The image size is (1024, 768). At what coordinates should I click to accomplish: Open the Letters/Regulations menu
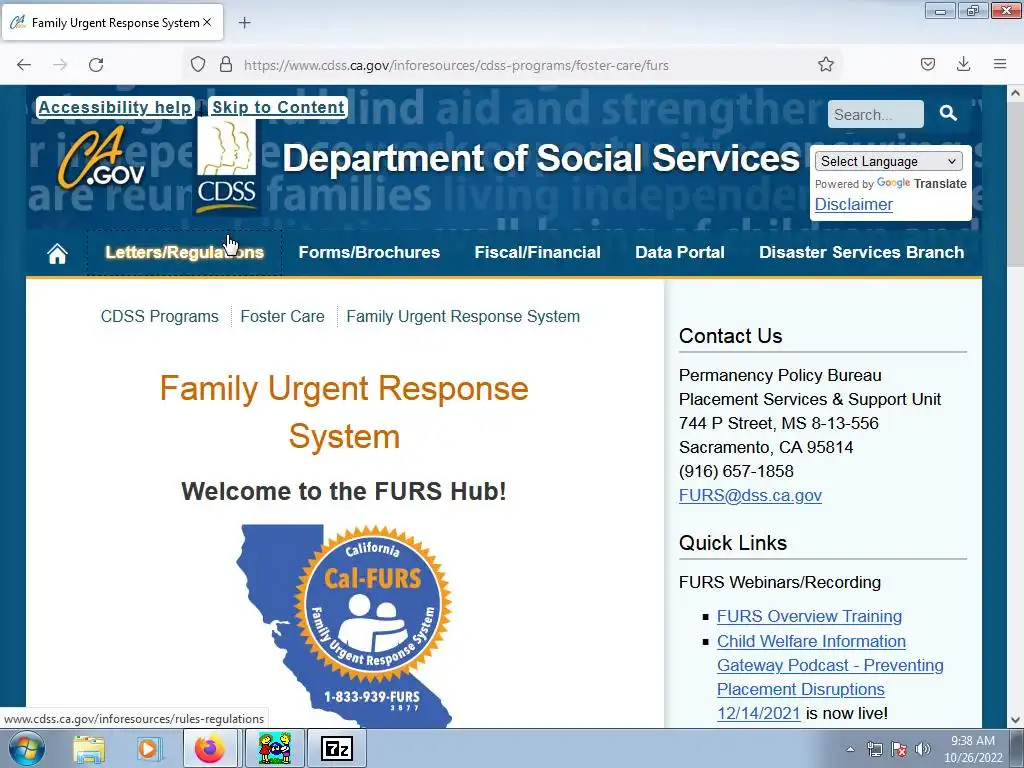click(x=185, y=253)
